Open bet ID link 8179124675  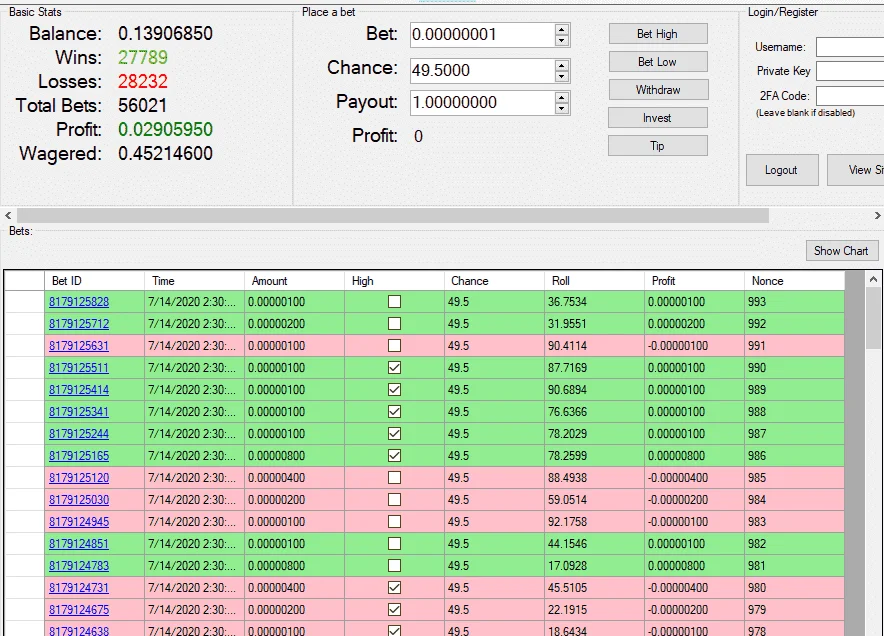pos(79,610)
